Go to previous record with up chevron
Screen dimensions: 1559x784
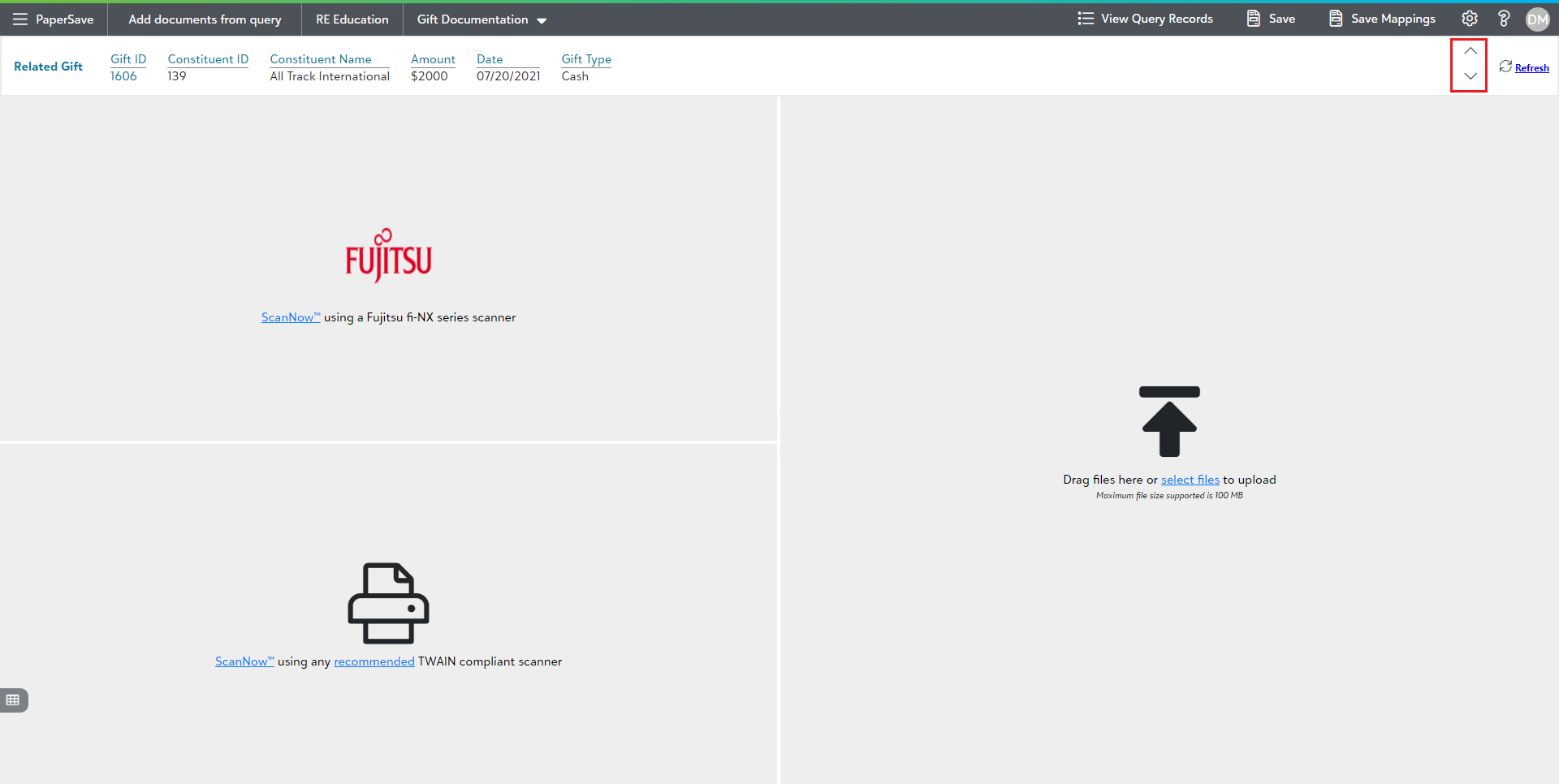(1470, 51)
